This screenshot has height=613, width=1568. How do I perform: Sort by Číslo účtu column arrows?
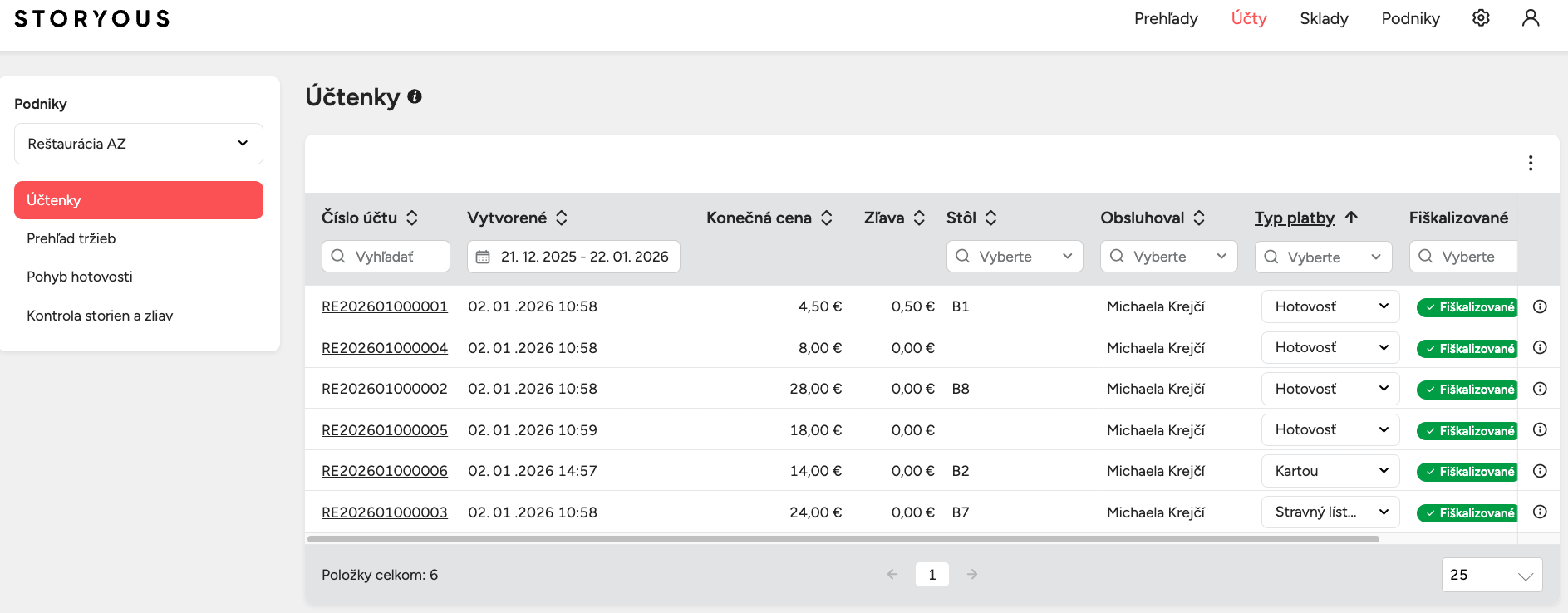coord(412,218)
